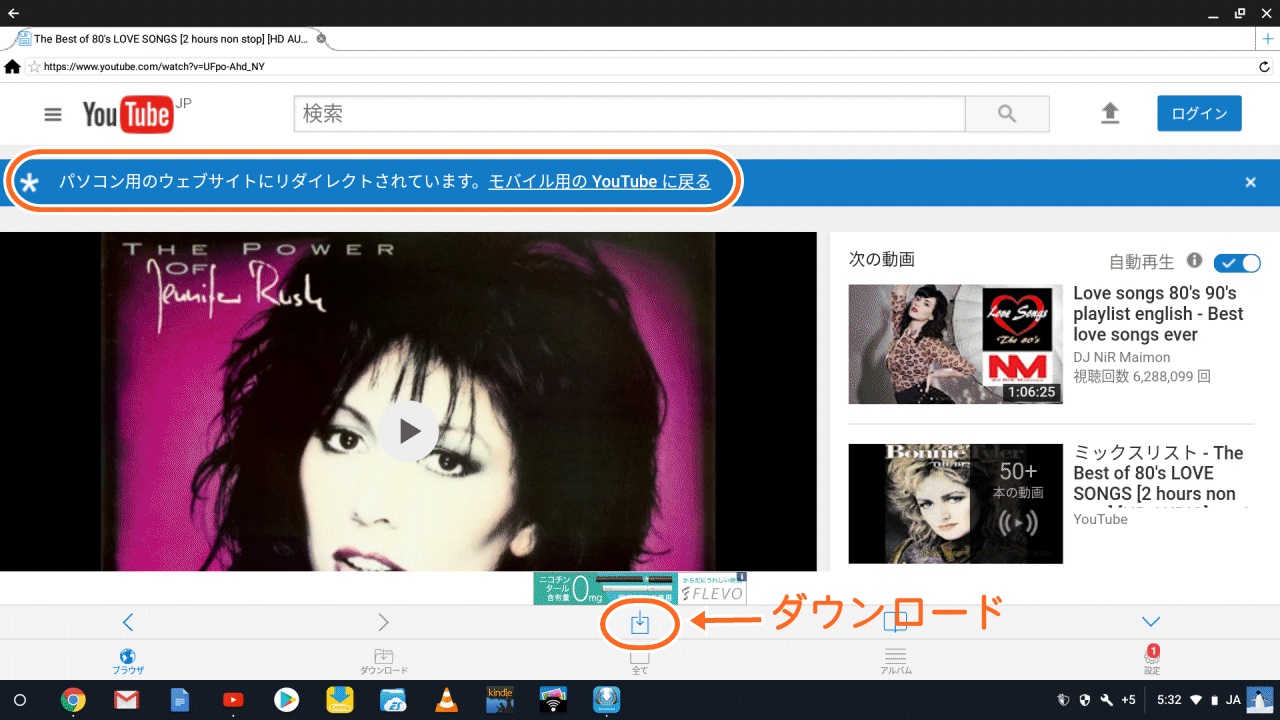Switch to the 全て tab

click(640, 663)
